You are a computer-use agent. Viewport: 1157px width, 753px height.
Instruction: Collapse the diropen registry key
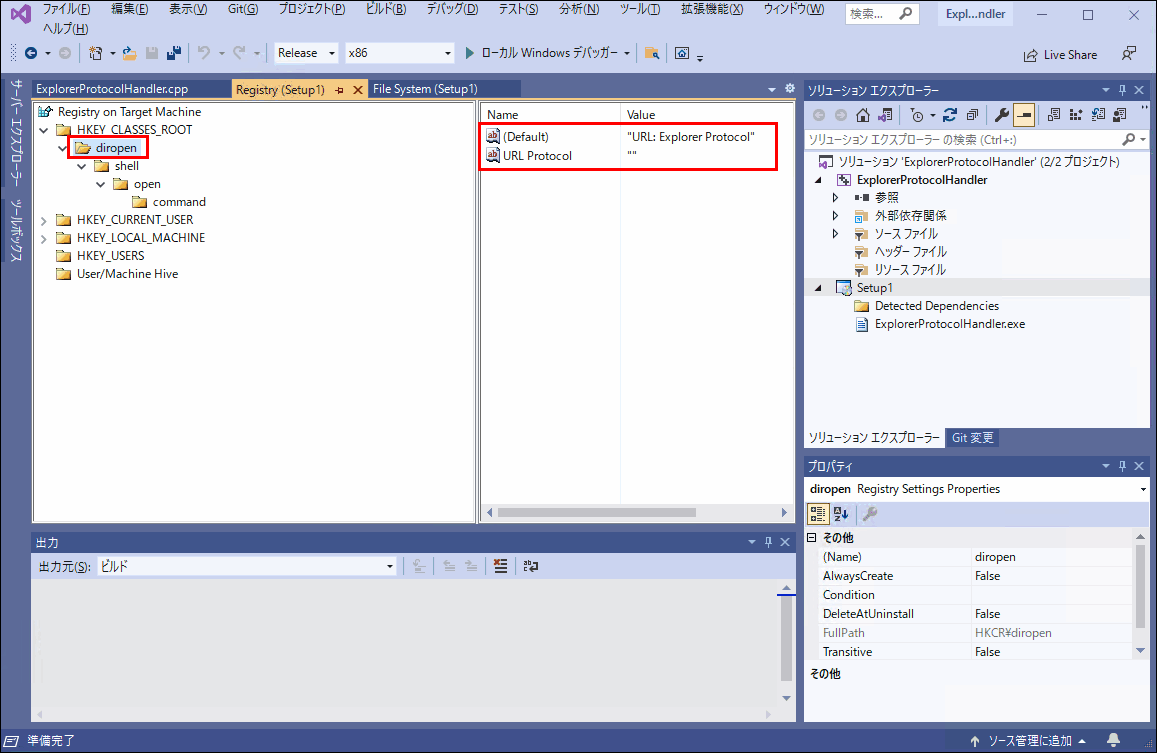(x=62, y=148)
